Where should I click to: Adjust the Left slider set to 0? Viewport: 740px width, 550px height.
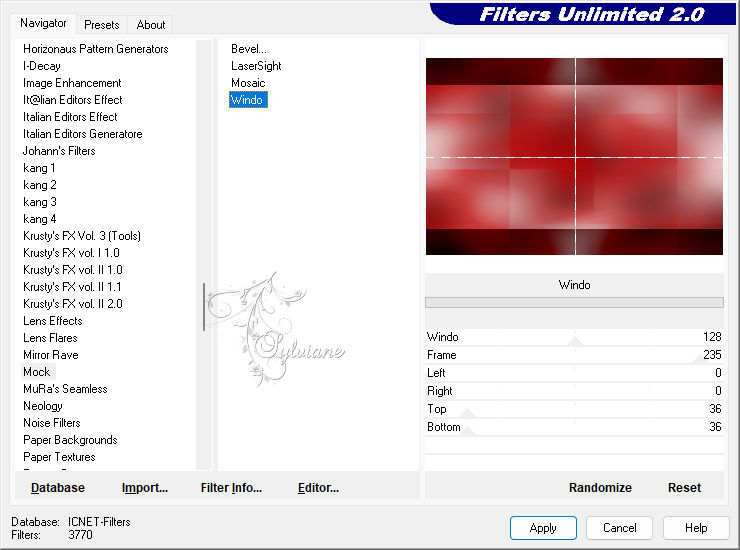(574, 373)
